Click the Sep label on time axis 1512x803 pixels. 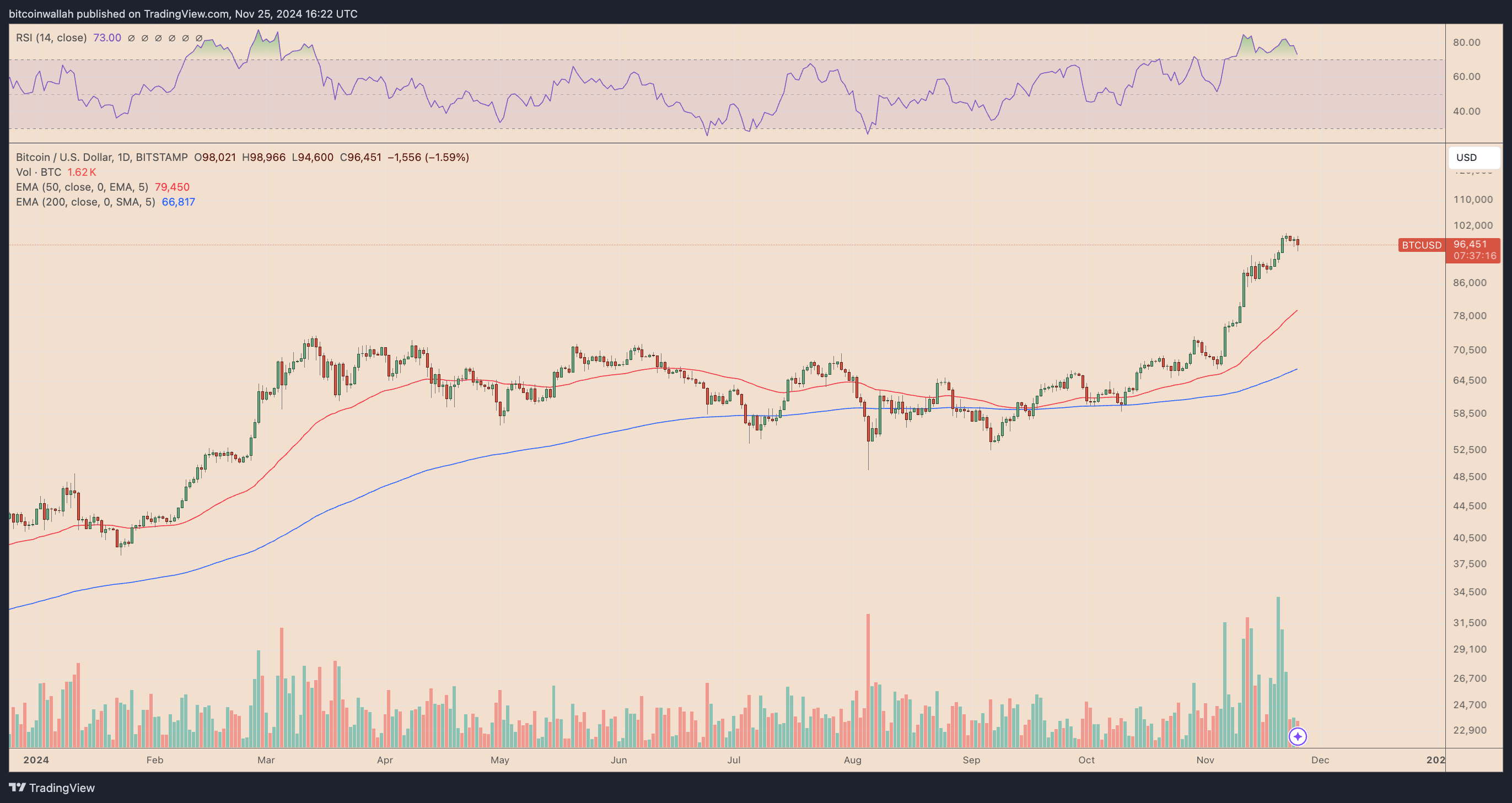971,760
